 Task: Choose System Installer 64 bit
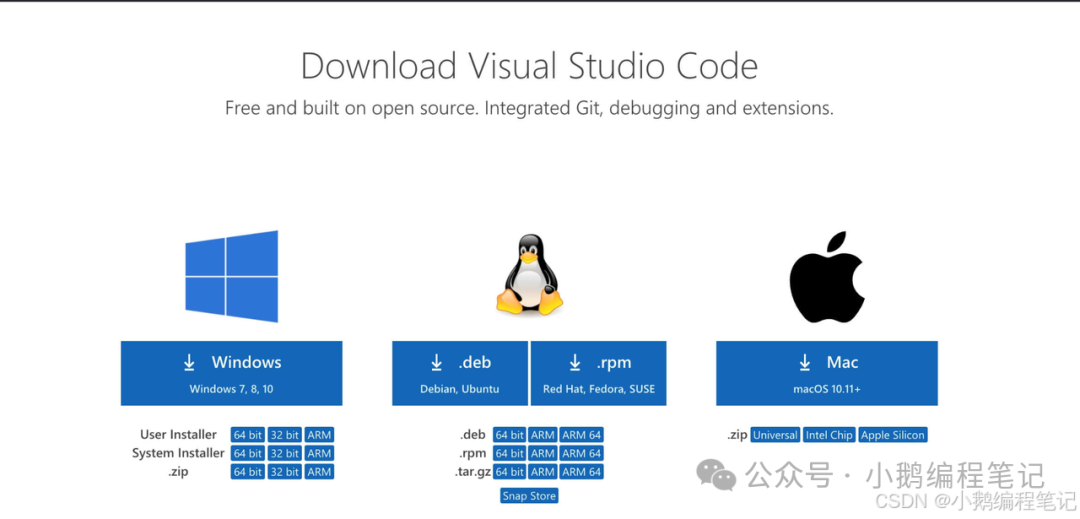tap(248, 454)
